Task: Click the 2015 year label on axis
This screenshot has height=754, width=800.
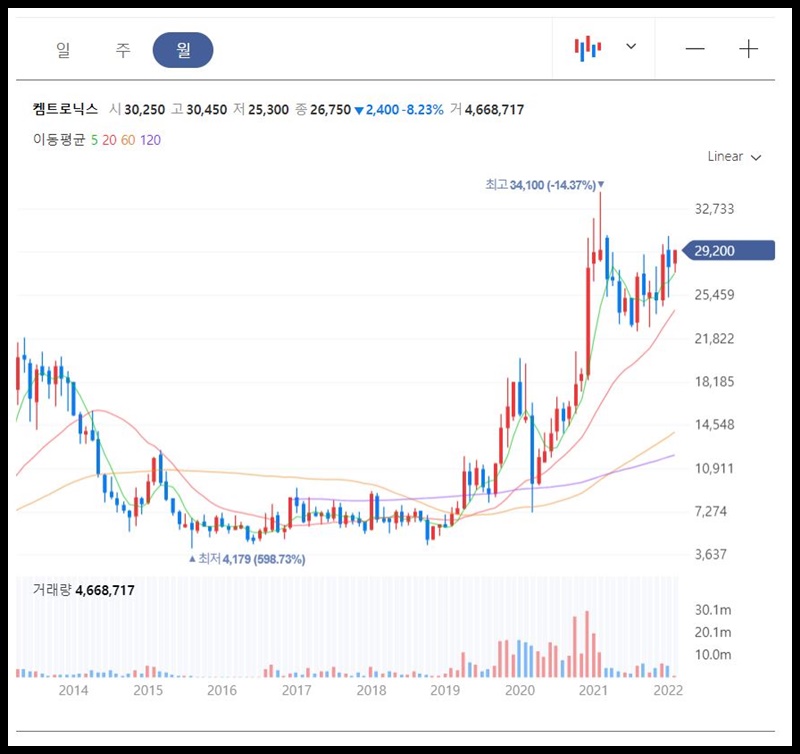Action: coord(148,690)
